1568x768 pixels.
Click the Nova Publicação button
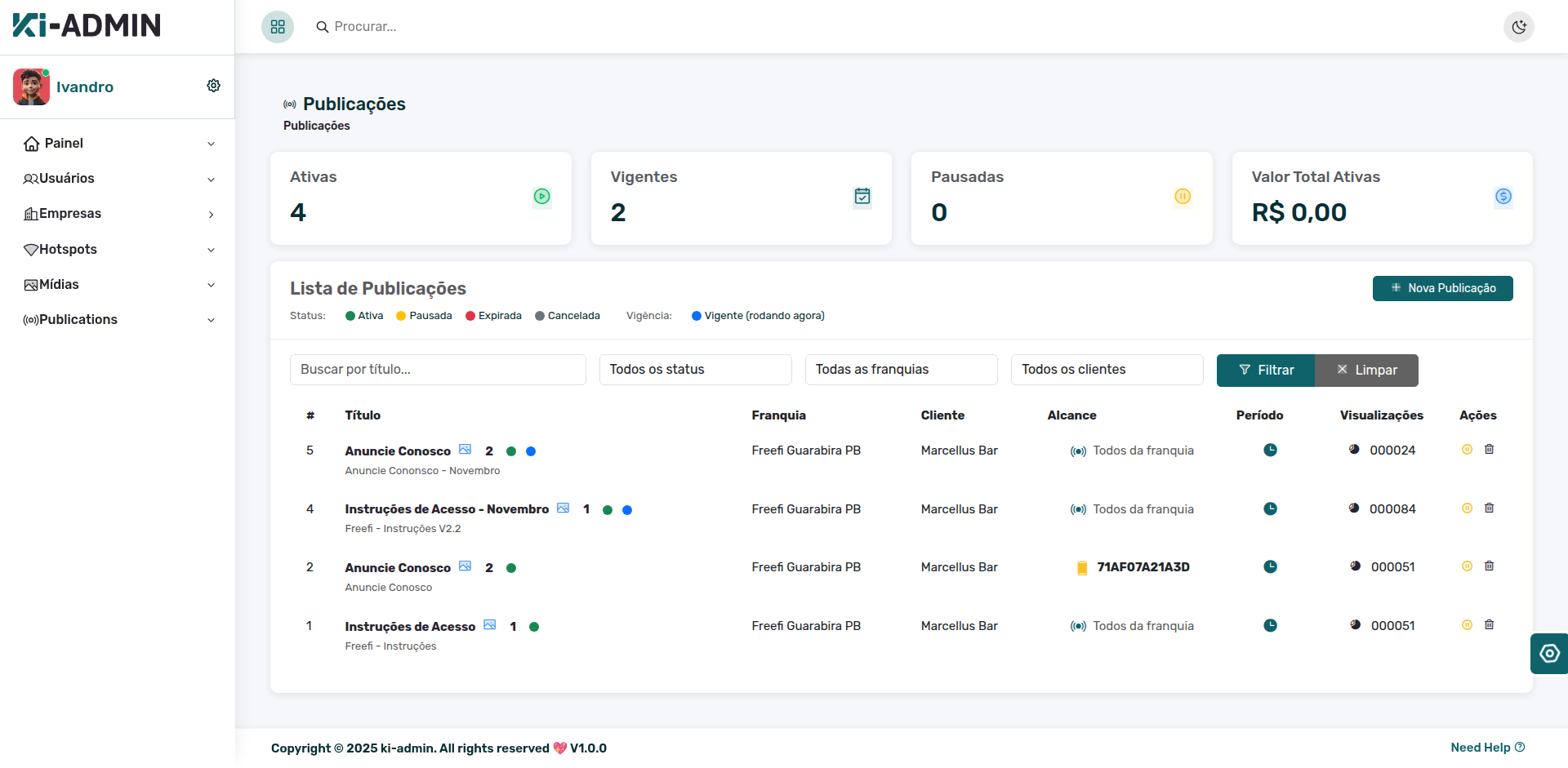tap(1442, 288)
